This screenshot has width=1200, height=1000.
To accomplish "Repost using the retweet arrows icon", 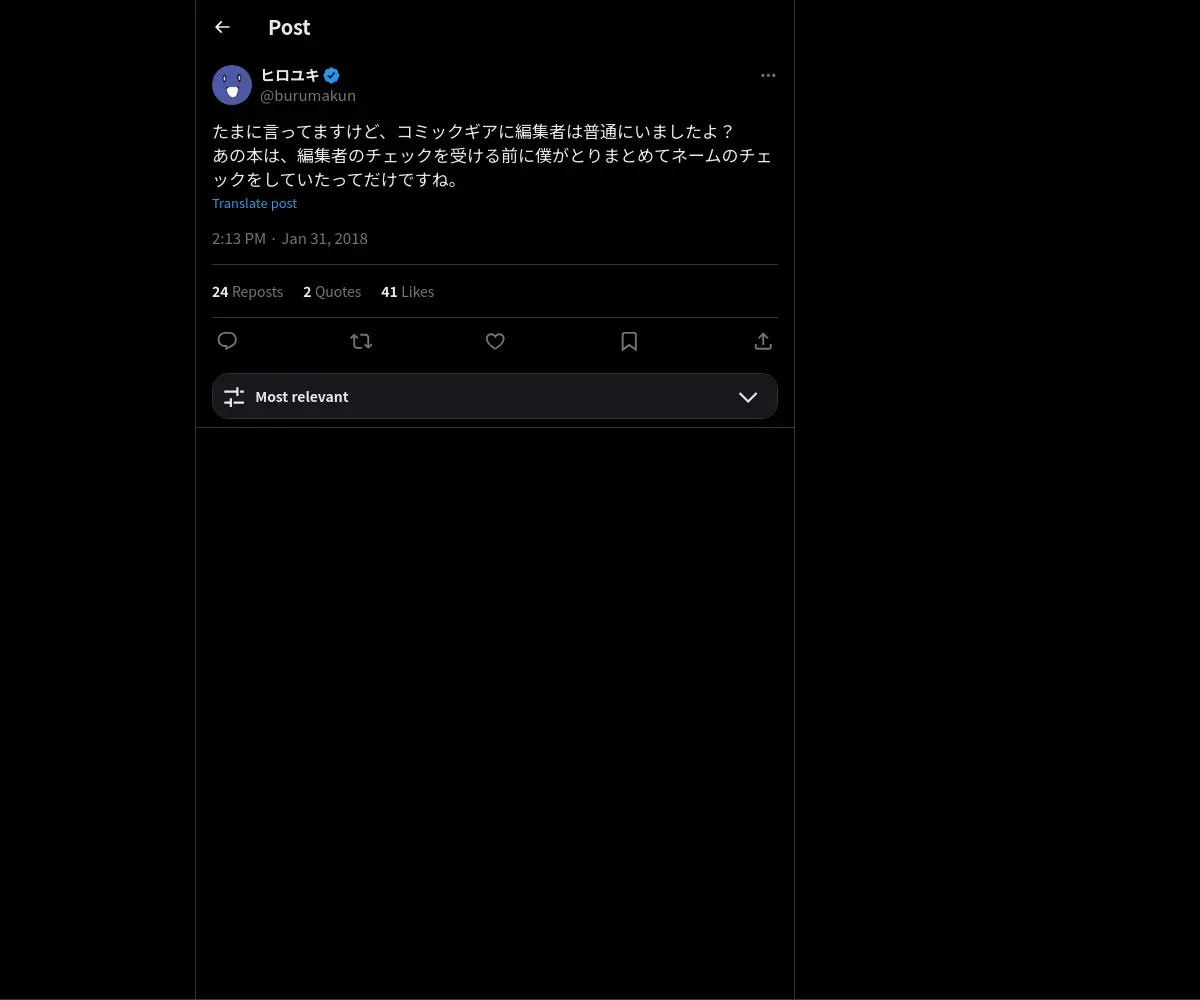I will pyautogui.click(x=361, y=341).
